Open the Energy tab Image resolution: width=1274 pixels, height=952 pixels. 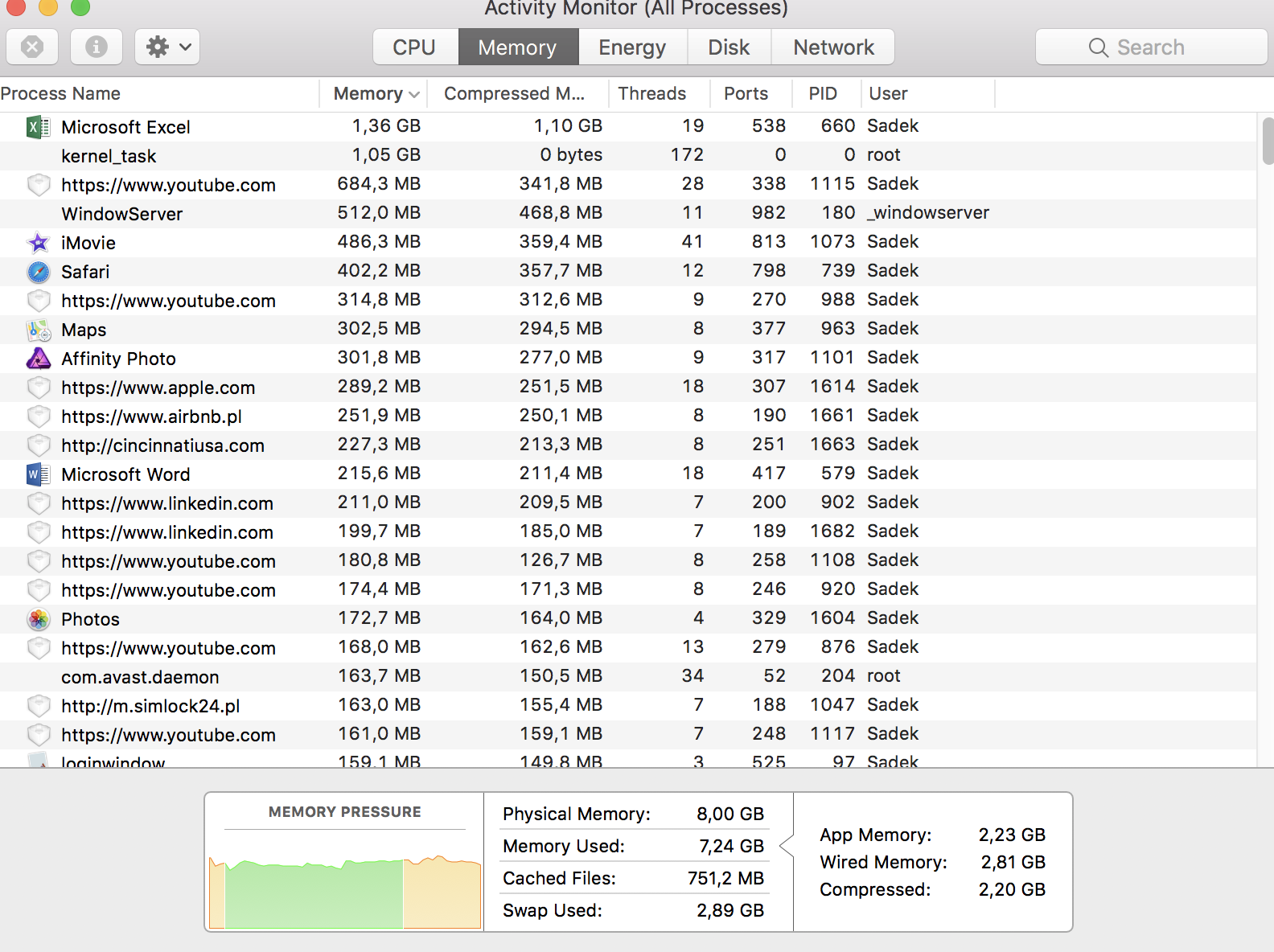tap(632, 47)
